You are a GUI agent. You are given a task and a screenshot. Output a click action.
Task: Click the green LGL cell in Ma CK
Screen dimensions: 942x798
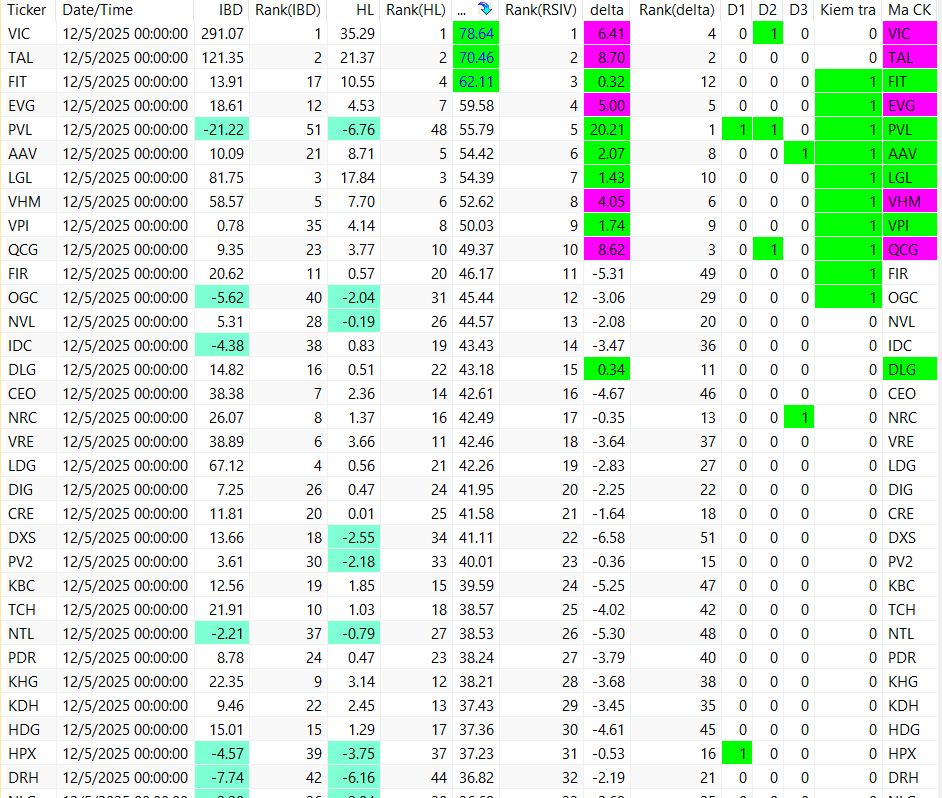(x=910, y=178)
